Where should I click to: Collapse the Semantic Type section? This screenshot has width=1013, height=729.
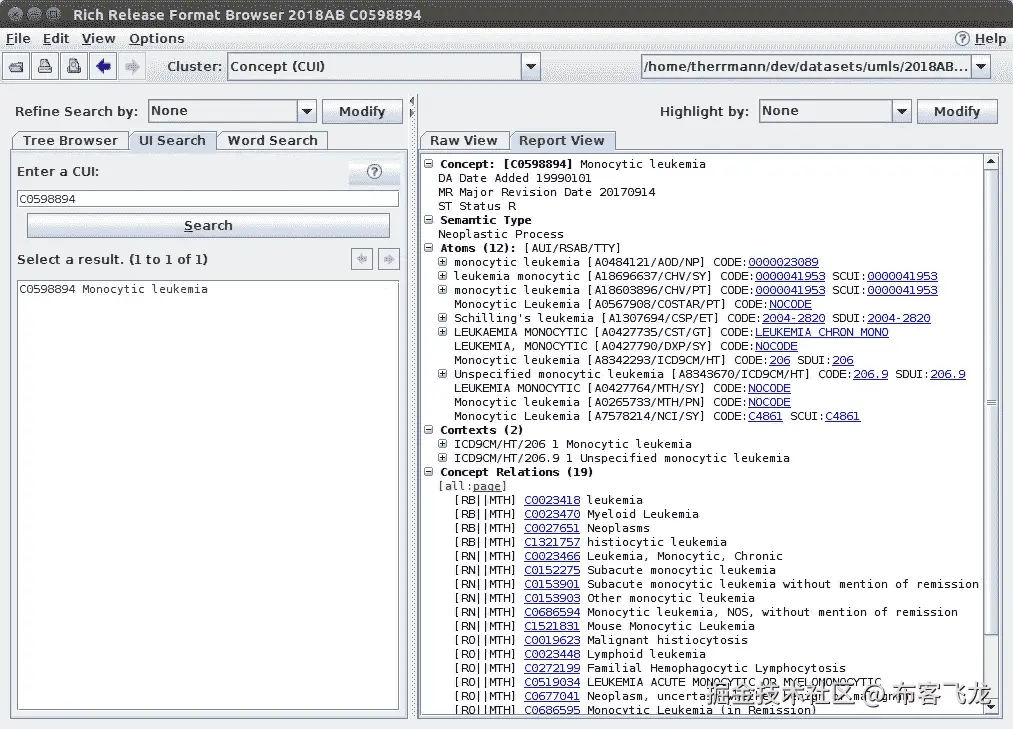[x=428, y=220]
